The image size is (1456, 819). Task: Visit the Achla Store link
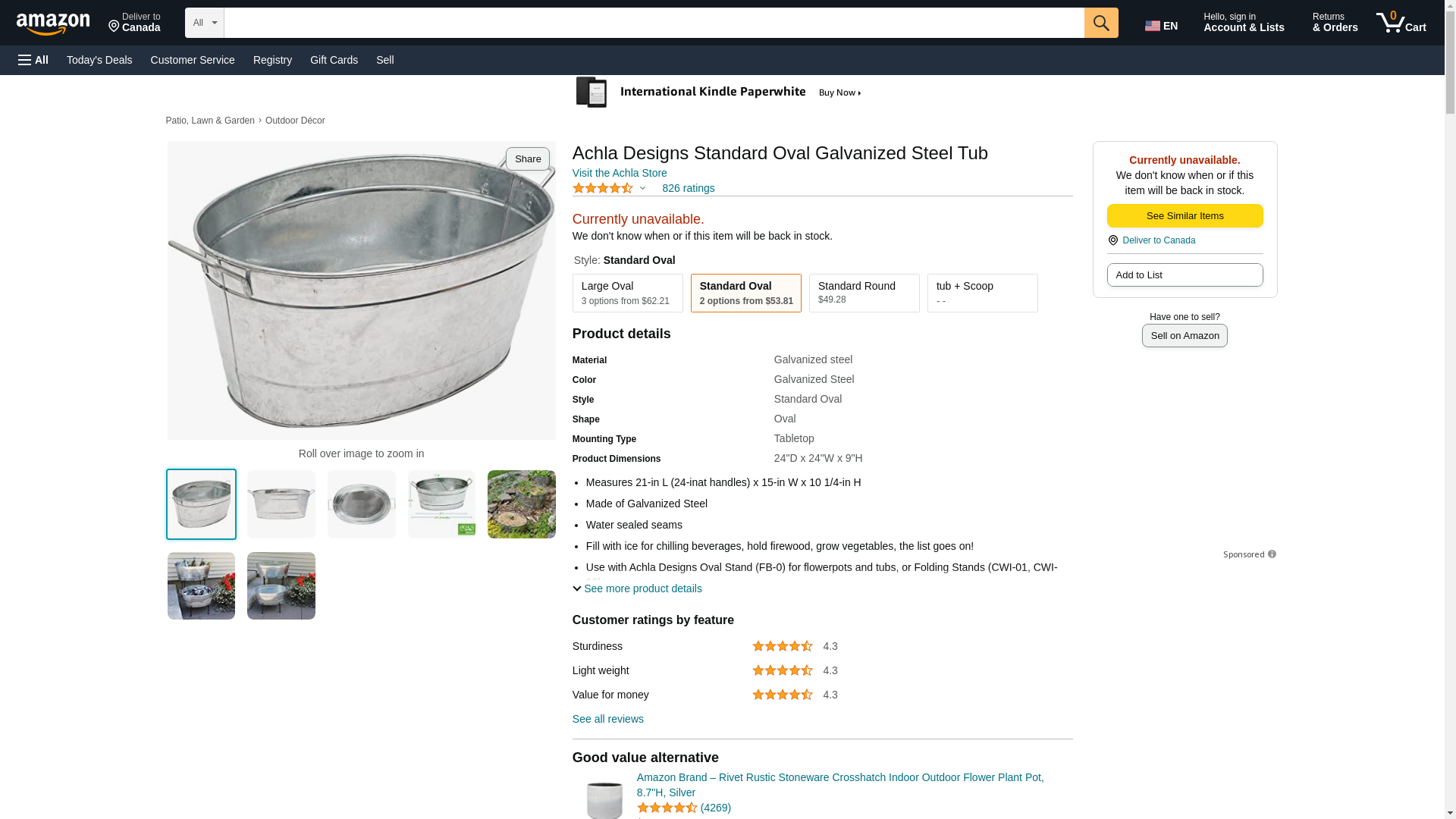coord(620,173)
